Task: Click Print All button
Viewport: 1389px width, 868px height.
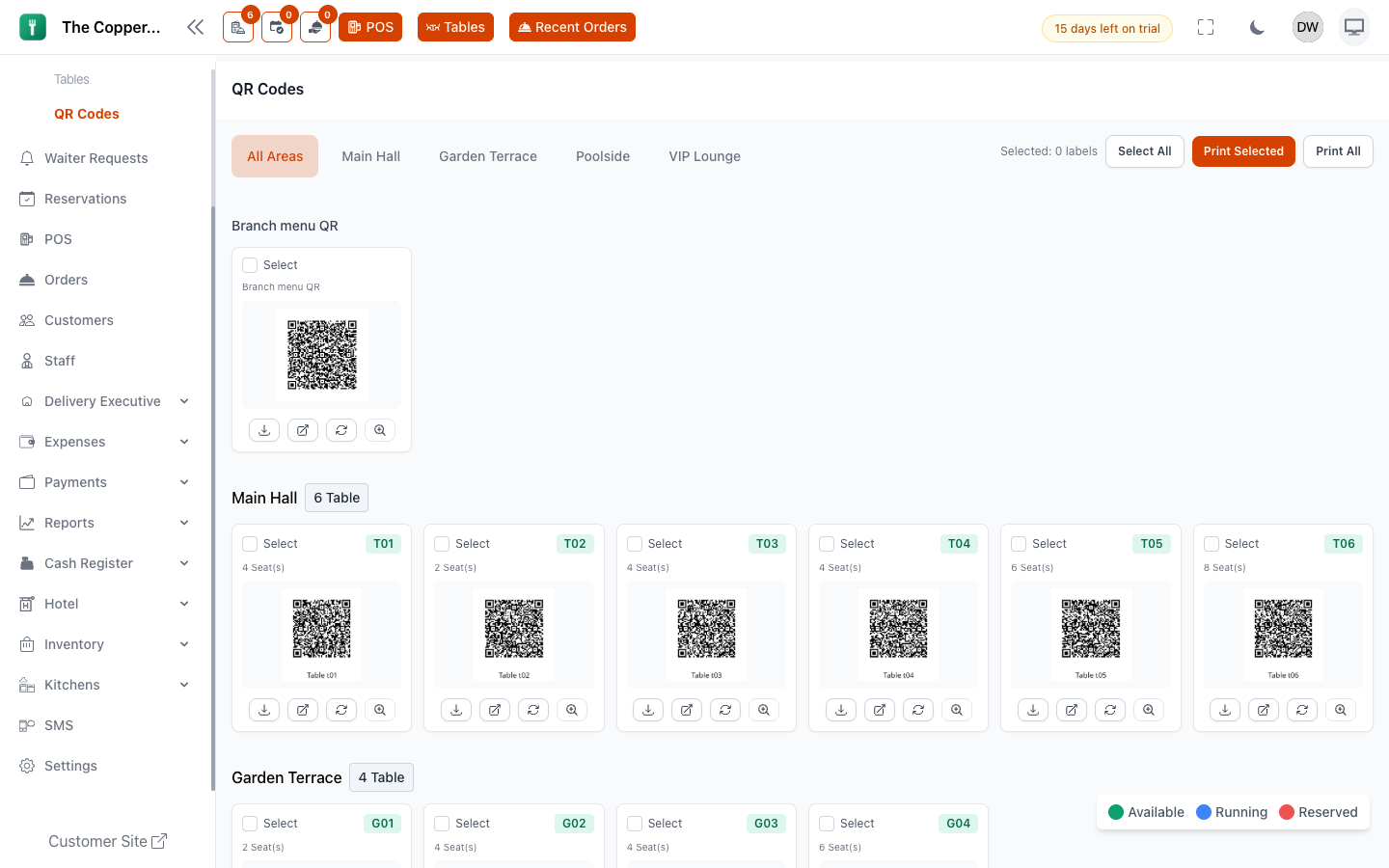Action: click(x=1338, y=151)
